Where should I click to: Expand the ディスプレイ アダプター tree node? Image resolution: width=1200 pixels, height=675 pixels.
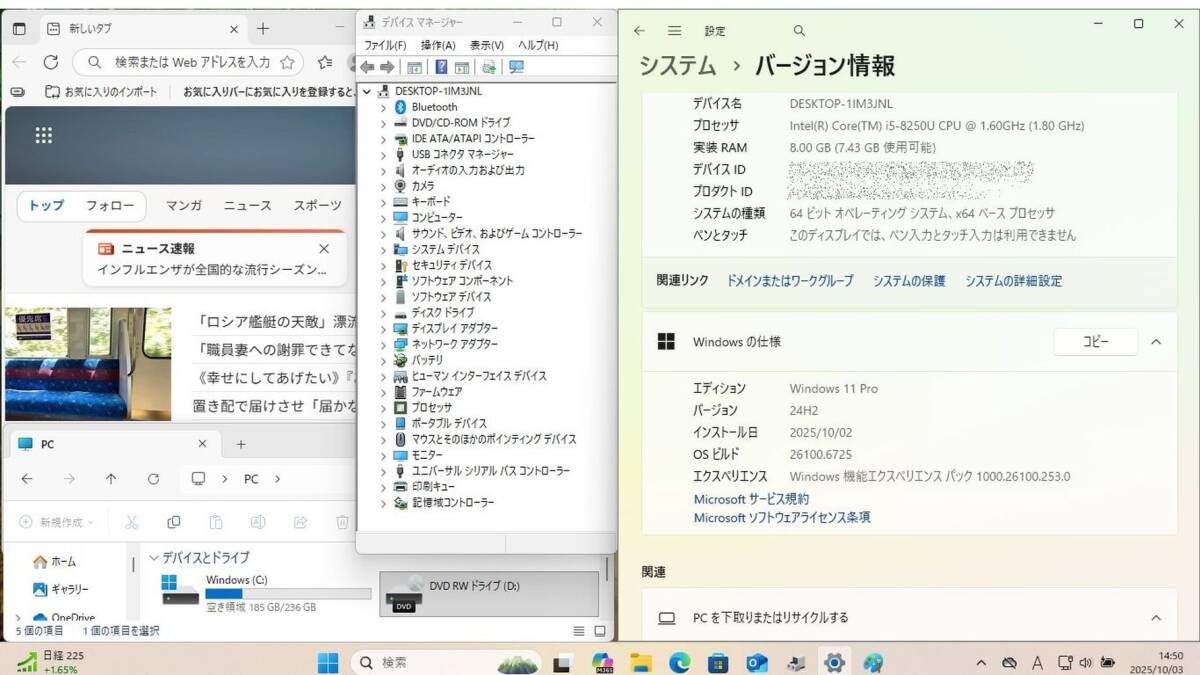(x=383, y=328)
